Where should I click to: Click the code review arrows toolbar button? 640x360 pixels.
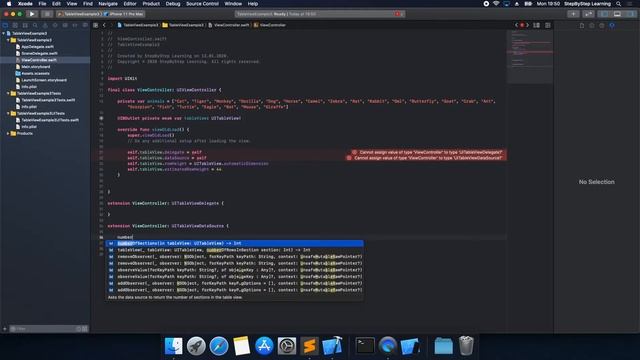tap(588, 14)
